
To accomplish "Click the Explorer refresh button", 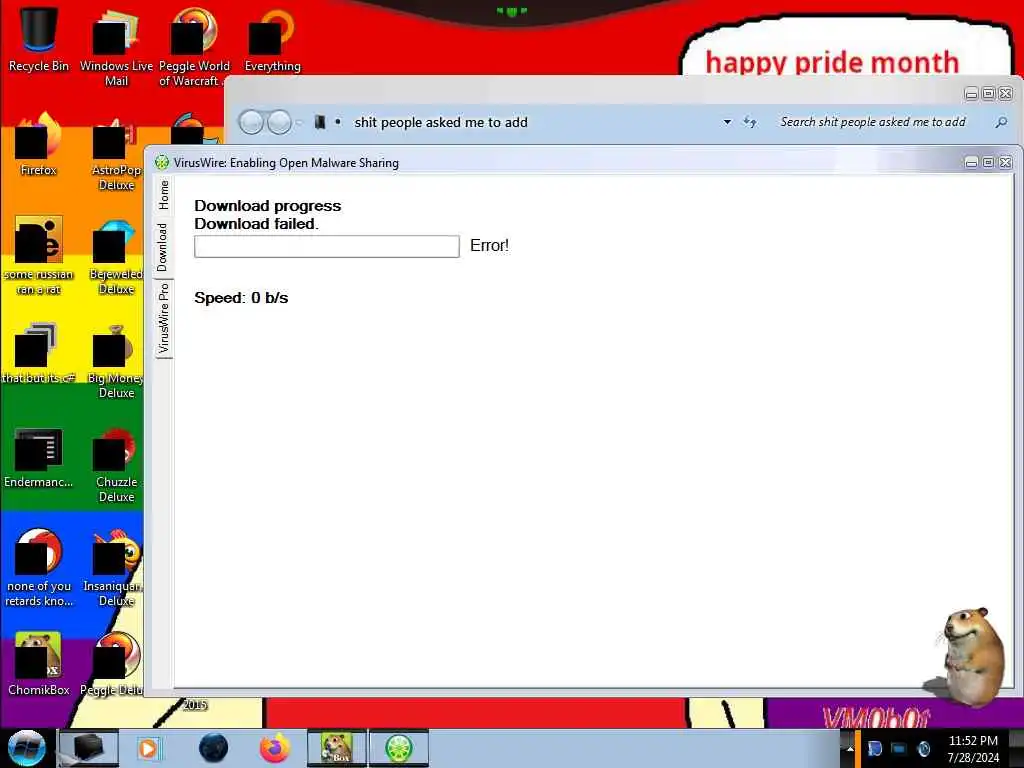I will 750,122.
